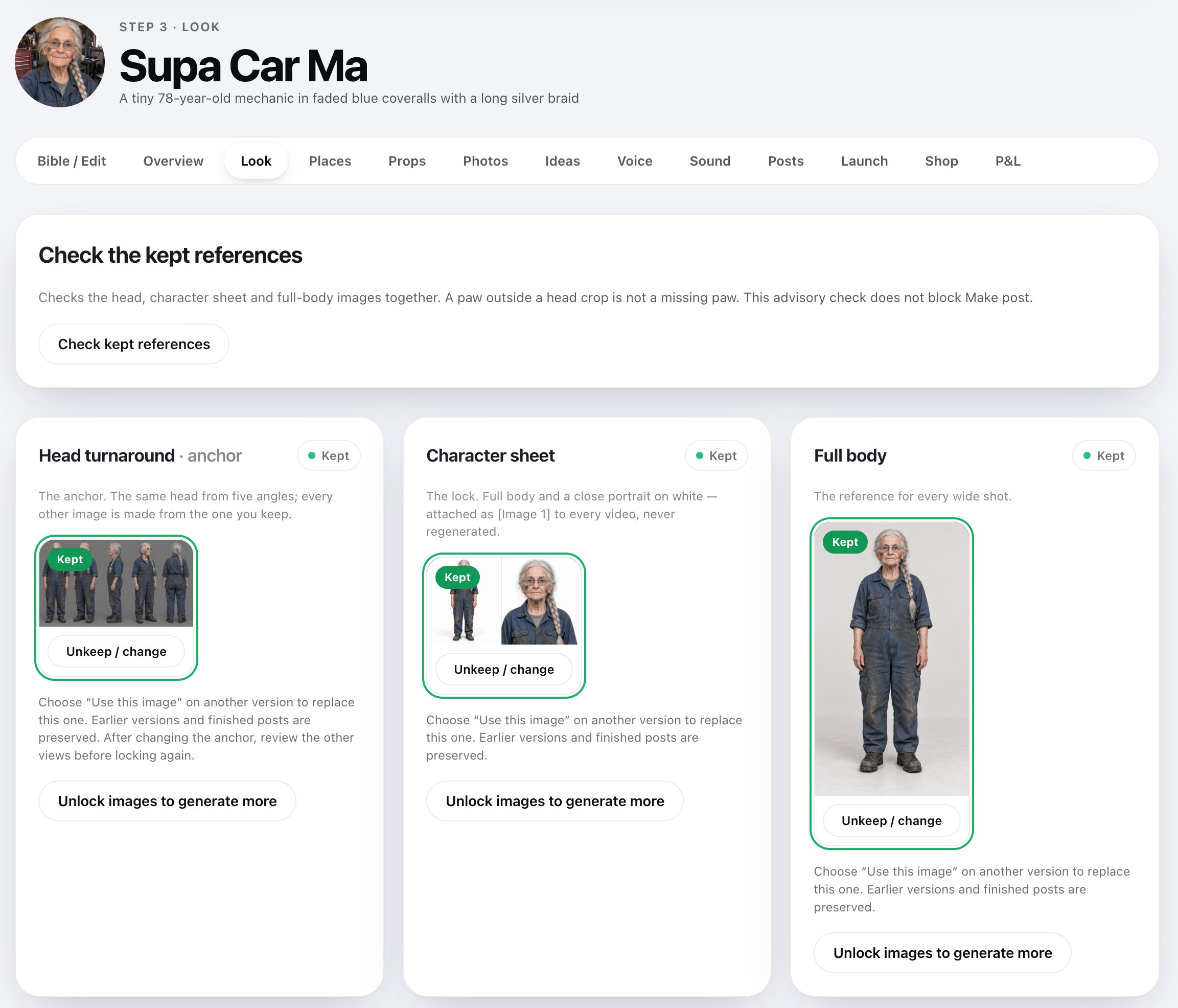
Task: Go to the Voice tab
Action: point(635,161)
